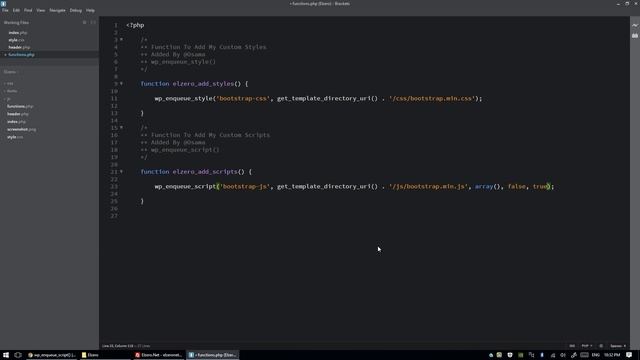Click the Brackets app icon in title bar
This screenshot has width=640, height=360.
[x=3, y=4]
